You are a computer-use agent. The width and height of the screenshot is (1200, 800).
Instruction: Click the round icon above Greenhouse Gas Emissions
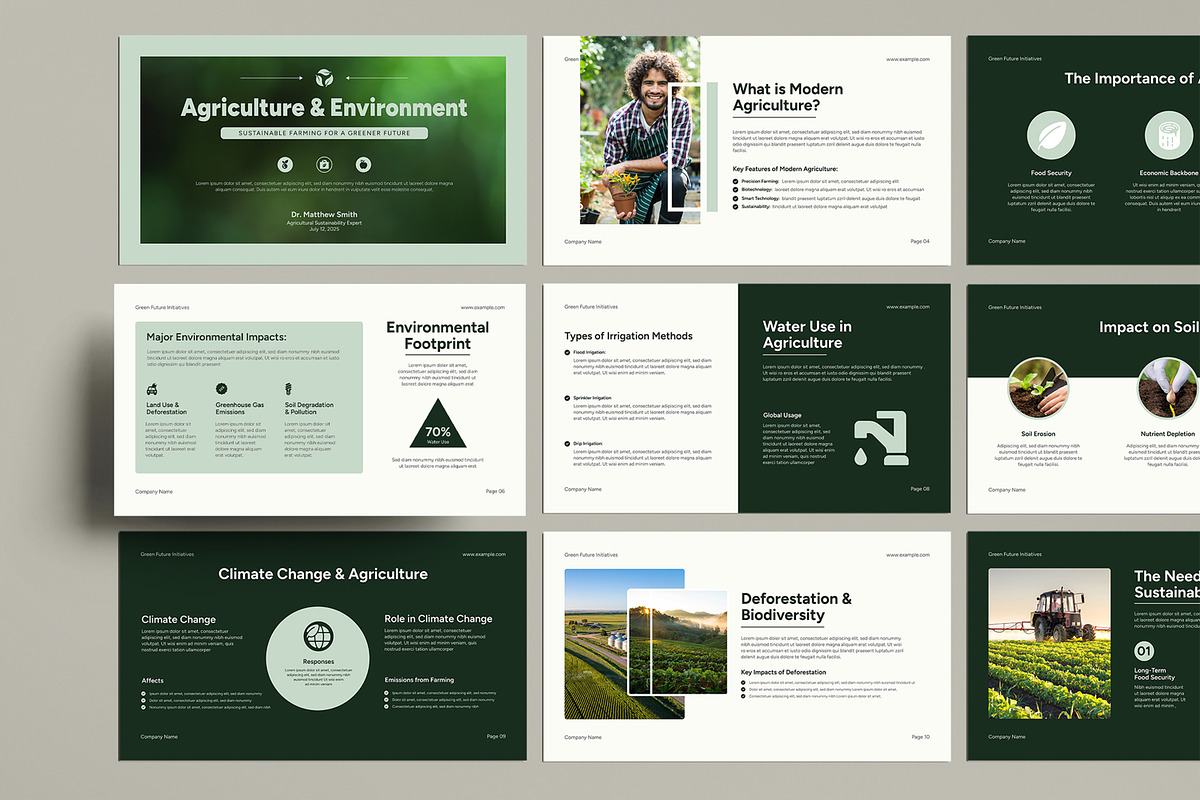[222, 388]
